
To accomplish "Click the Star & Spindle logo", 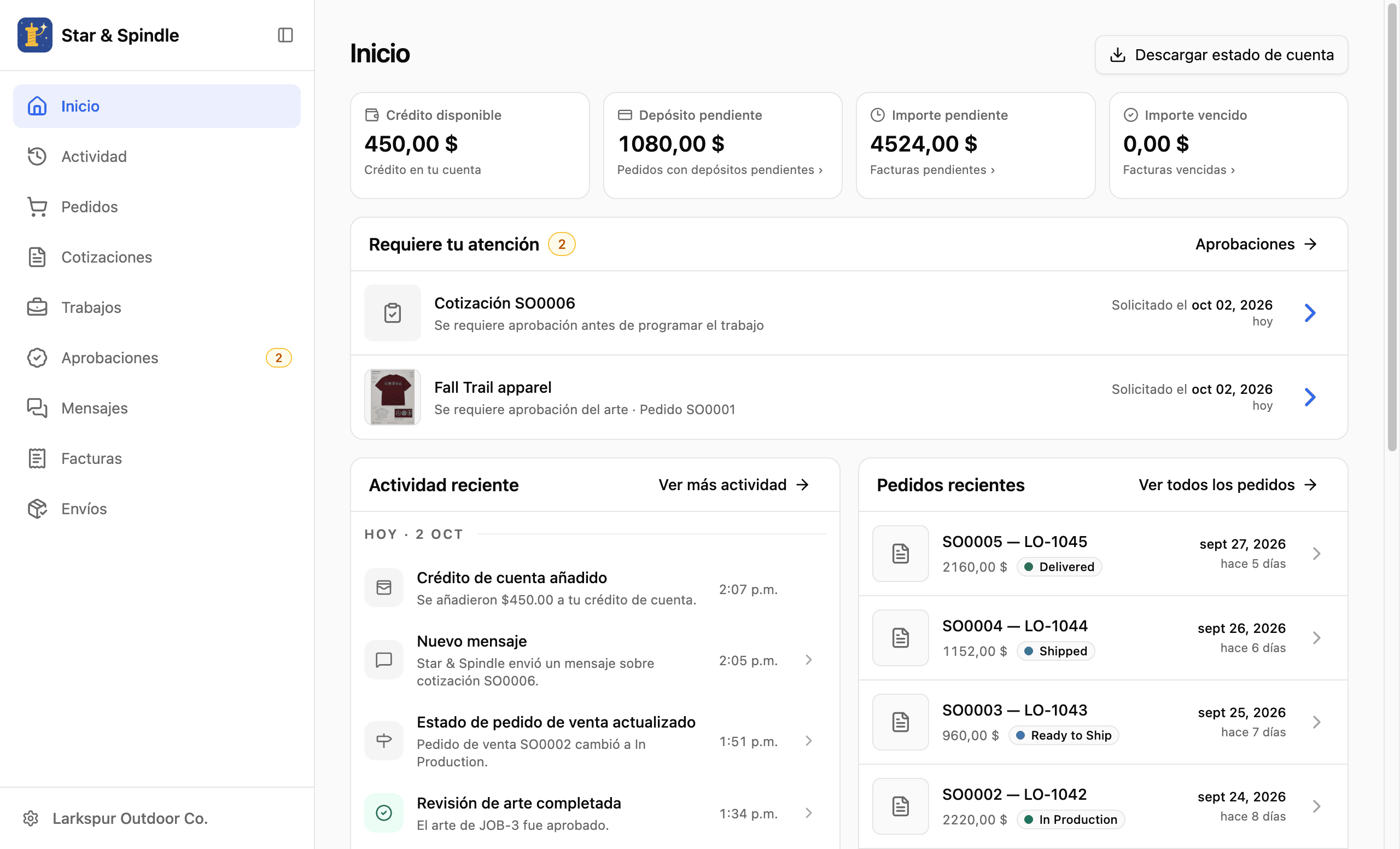I will (34, 35).
